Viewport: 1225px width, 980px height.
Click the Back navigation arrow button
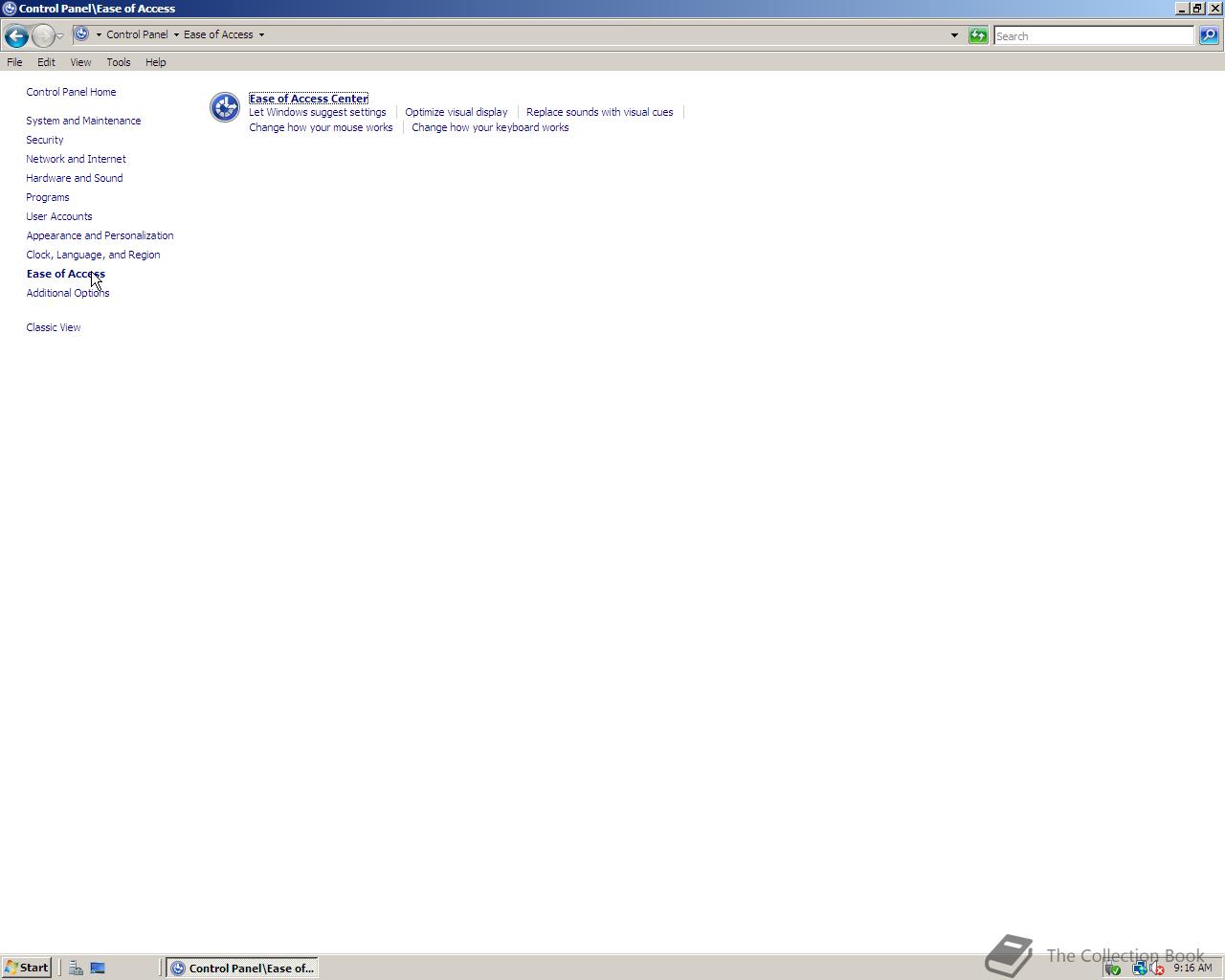[16, 36]
